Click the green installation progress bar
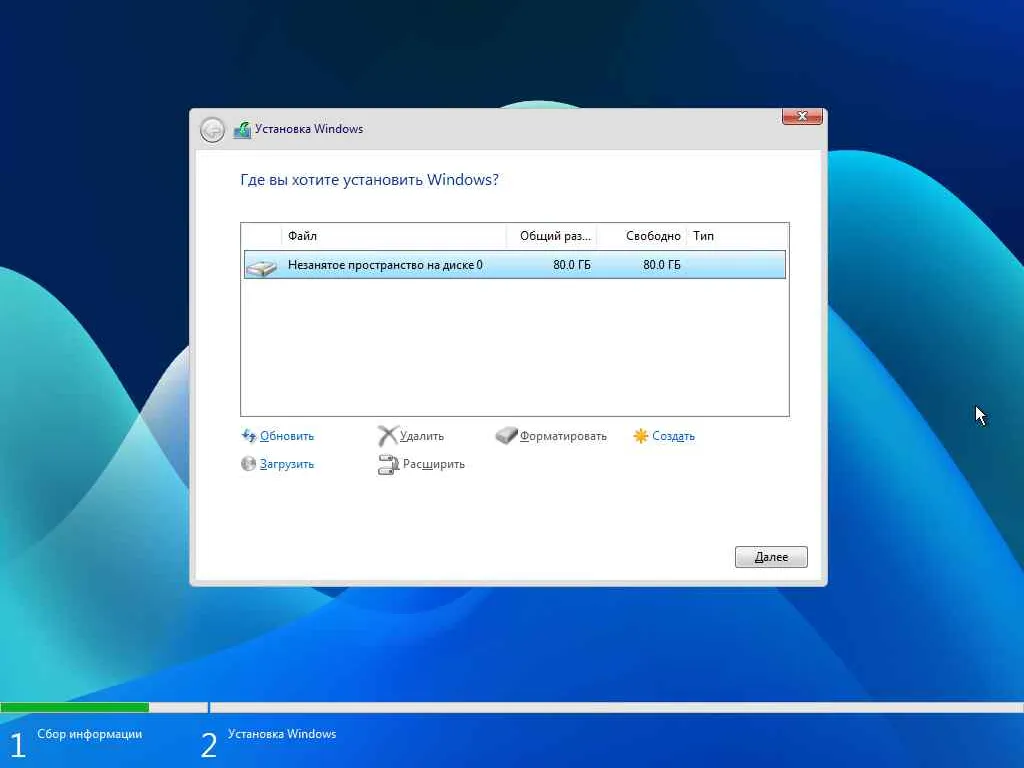The width and height of the screenshot is (1024, 768). click(x=74, y=707)
